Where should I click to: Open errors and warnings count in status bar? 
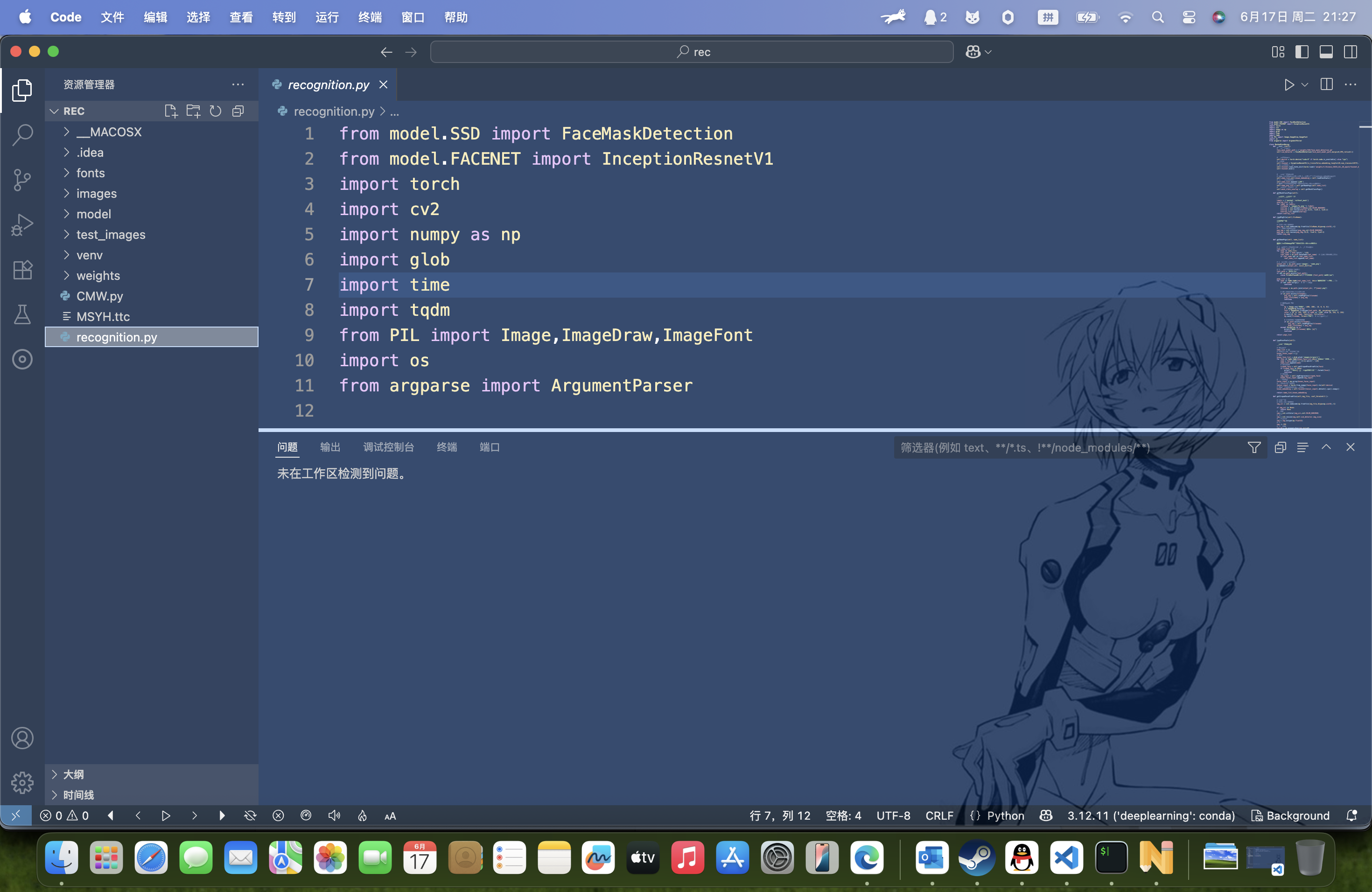coord(64,815)
